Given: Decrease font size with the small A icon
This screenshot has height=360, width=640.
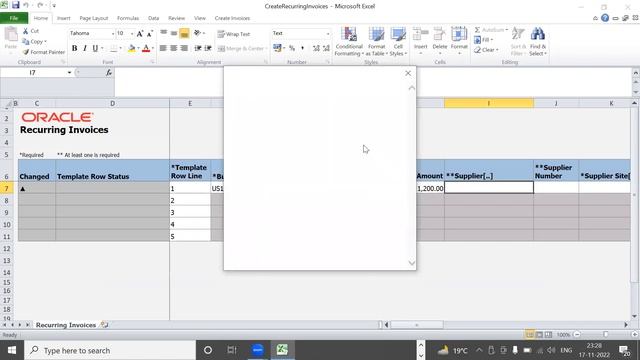Looking at the screenshot, I should coord(149,33).
